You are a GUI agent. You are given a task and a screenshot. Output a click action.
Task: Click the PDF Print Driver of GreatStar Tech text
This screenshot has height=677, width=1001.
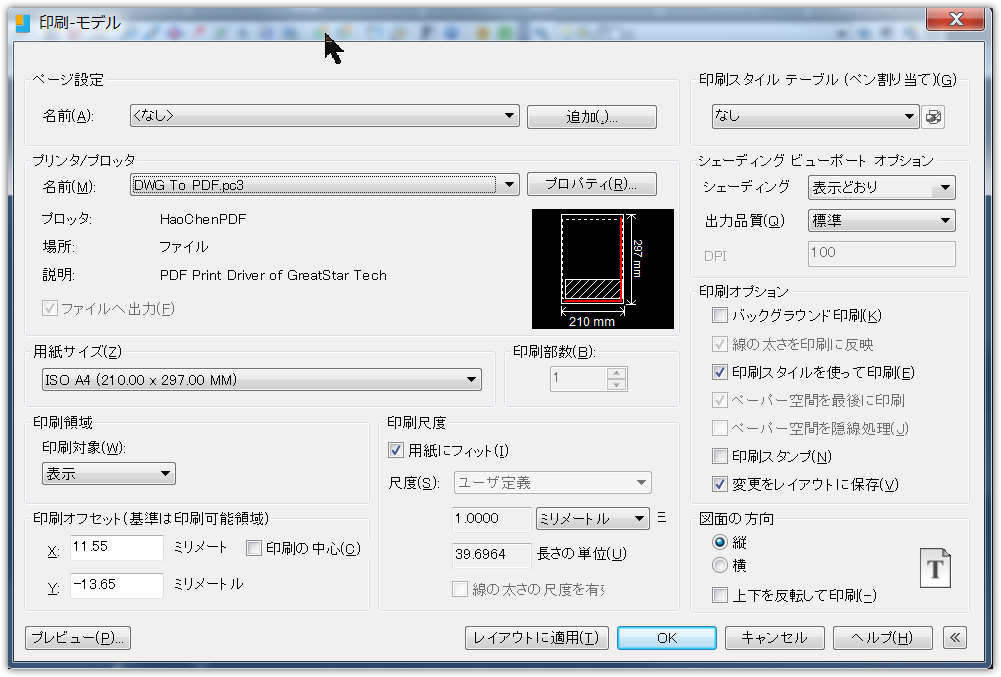tap(273, 275)
